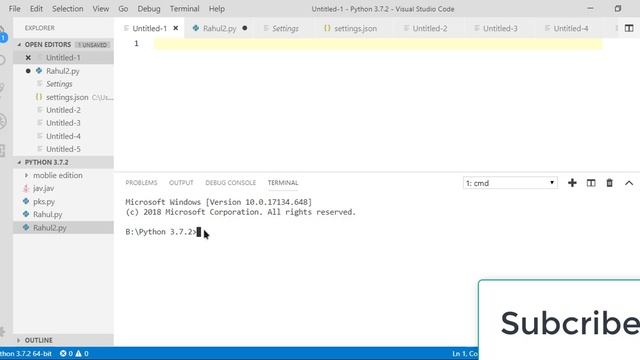Screen dimensions: 640x360
Task: Click the EXPLORER panel title
Action: (40, 28)
